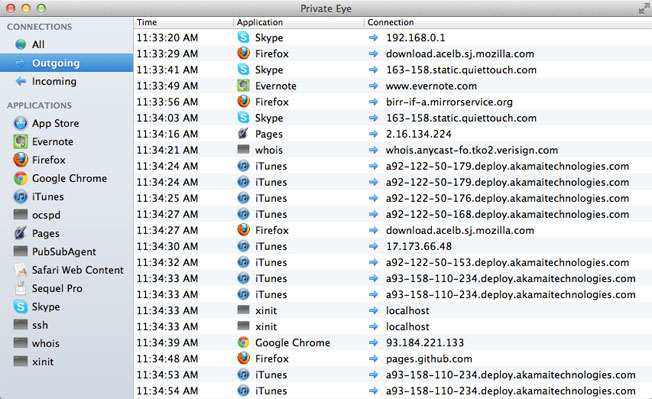Click Evernote icon in the 11:33:49 AM row
The image size is (652, 399).
[243, 86]
